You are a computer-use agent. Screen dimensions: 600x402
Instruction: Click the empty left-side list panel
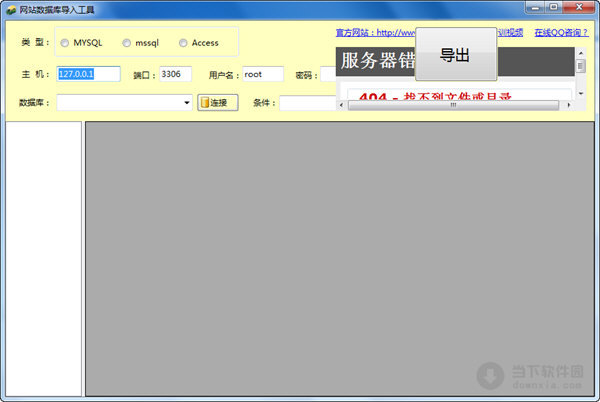[42, 258]
